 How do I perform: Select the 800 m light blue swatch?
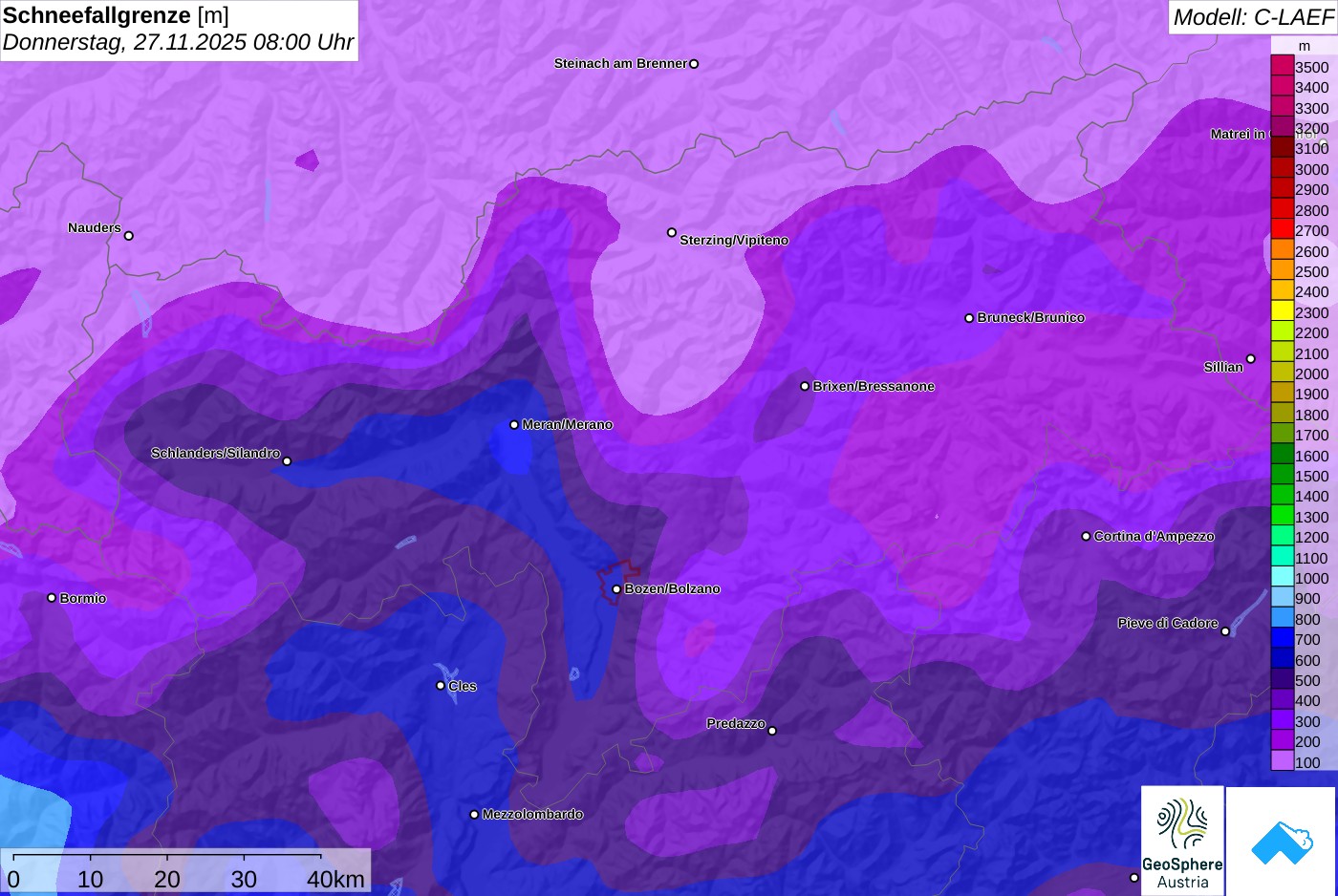pyautogui.click(x=1282, y=618)
